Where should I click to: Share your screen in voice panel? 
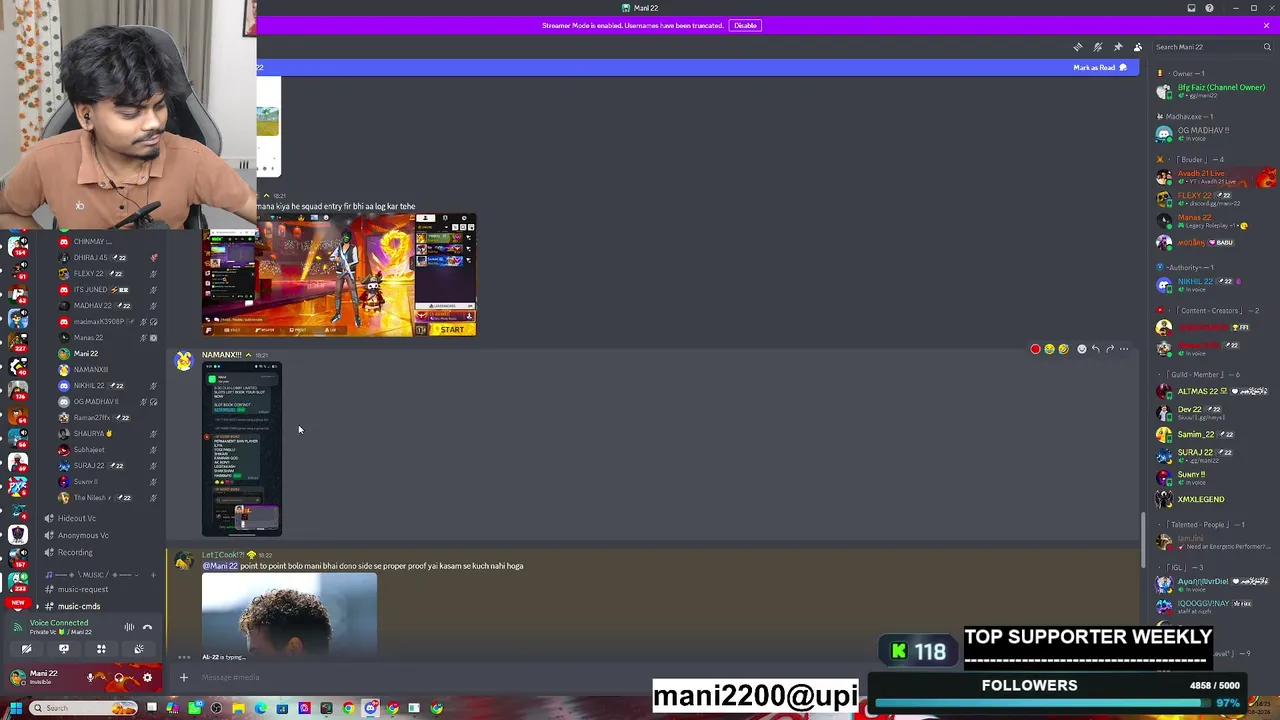tap(64, 649)
